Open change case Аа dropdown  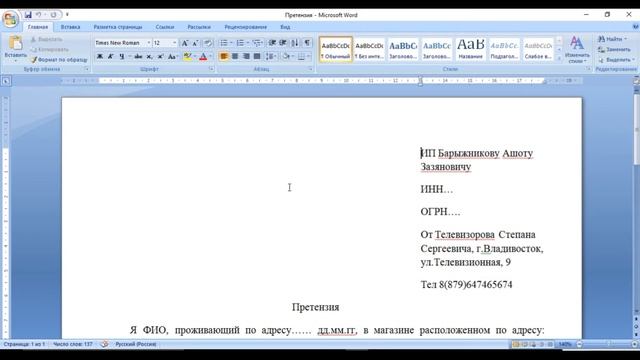point(173,56)
